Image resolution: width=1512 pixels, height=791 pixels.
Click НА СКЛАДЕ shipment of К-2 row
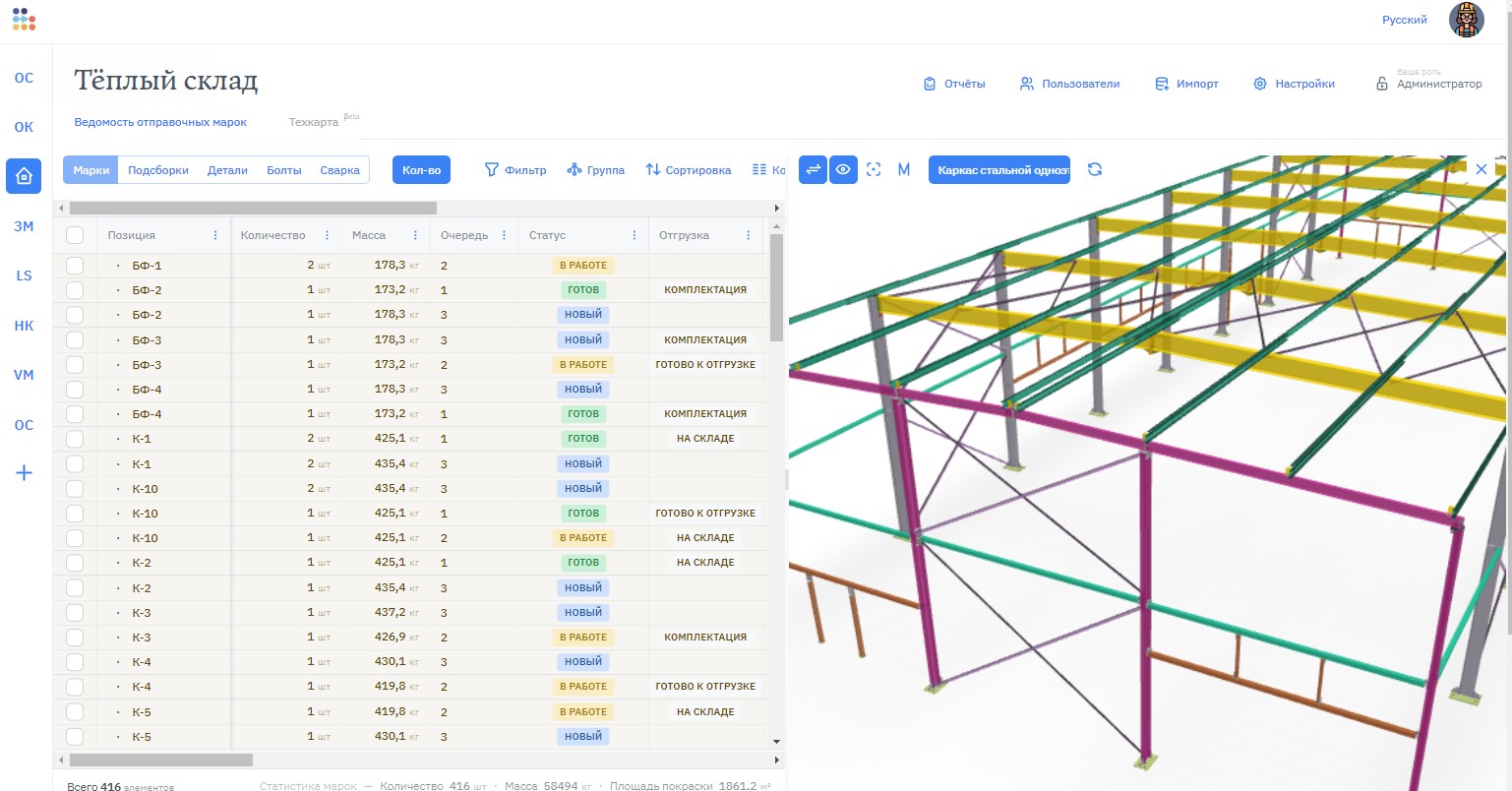click(x=705, y=563)
